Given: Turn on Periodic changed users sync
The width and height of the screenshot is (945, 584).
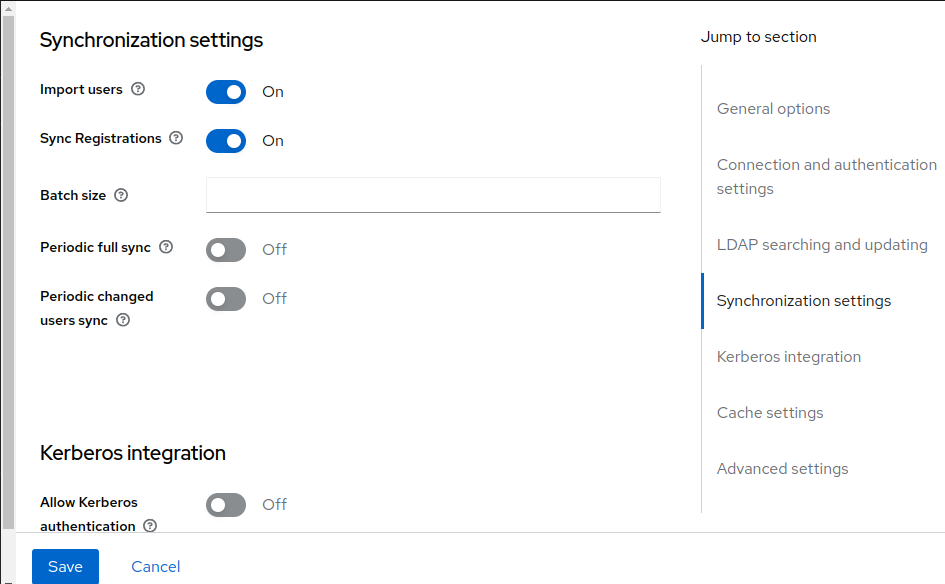Looking at the screenshot, I should (225, 298).
